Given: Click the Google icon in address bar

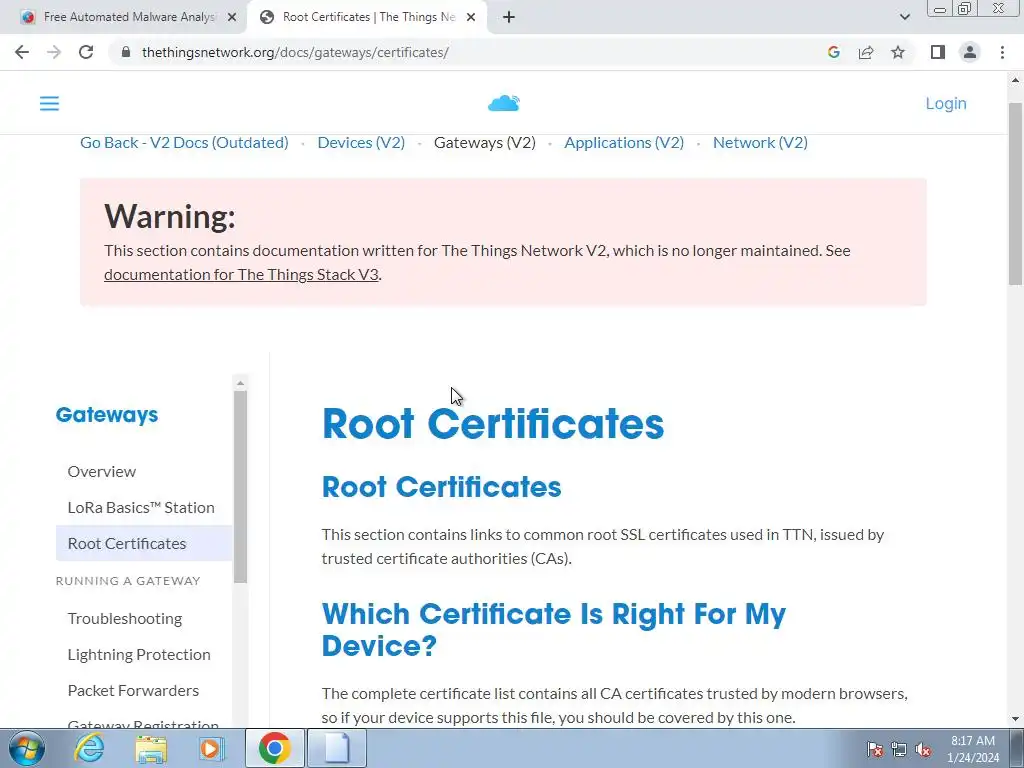Looking at the screenshot, I should coord(833,52).
